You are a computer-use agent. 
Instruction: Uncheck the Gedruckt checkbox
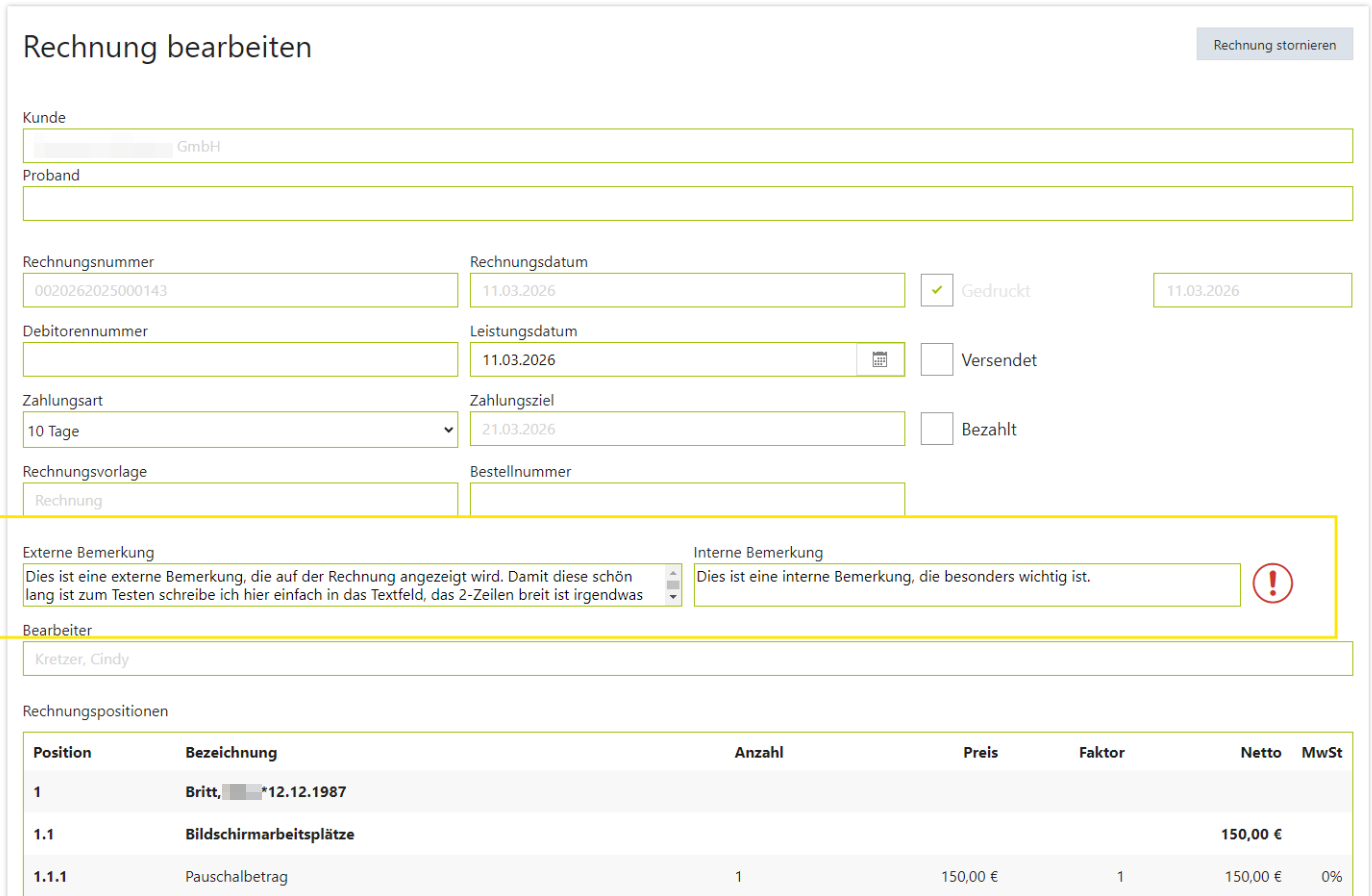click(x=937, y=290)
